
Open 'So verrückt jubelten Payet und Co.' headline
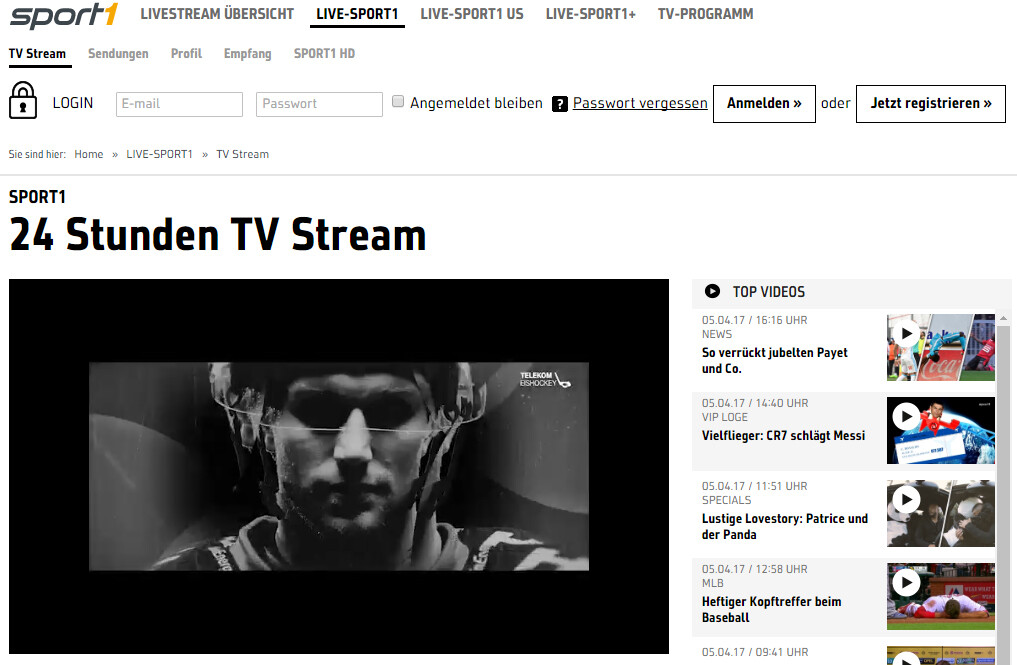(x=774, y=361)
